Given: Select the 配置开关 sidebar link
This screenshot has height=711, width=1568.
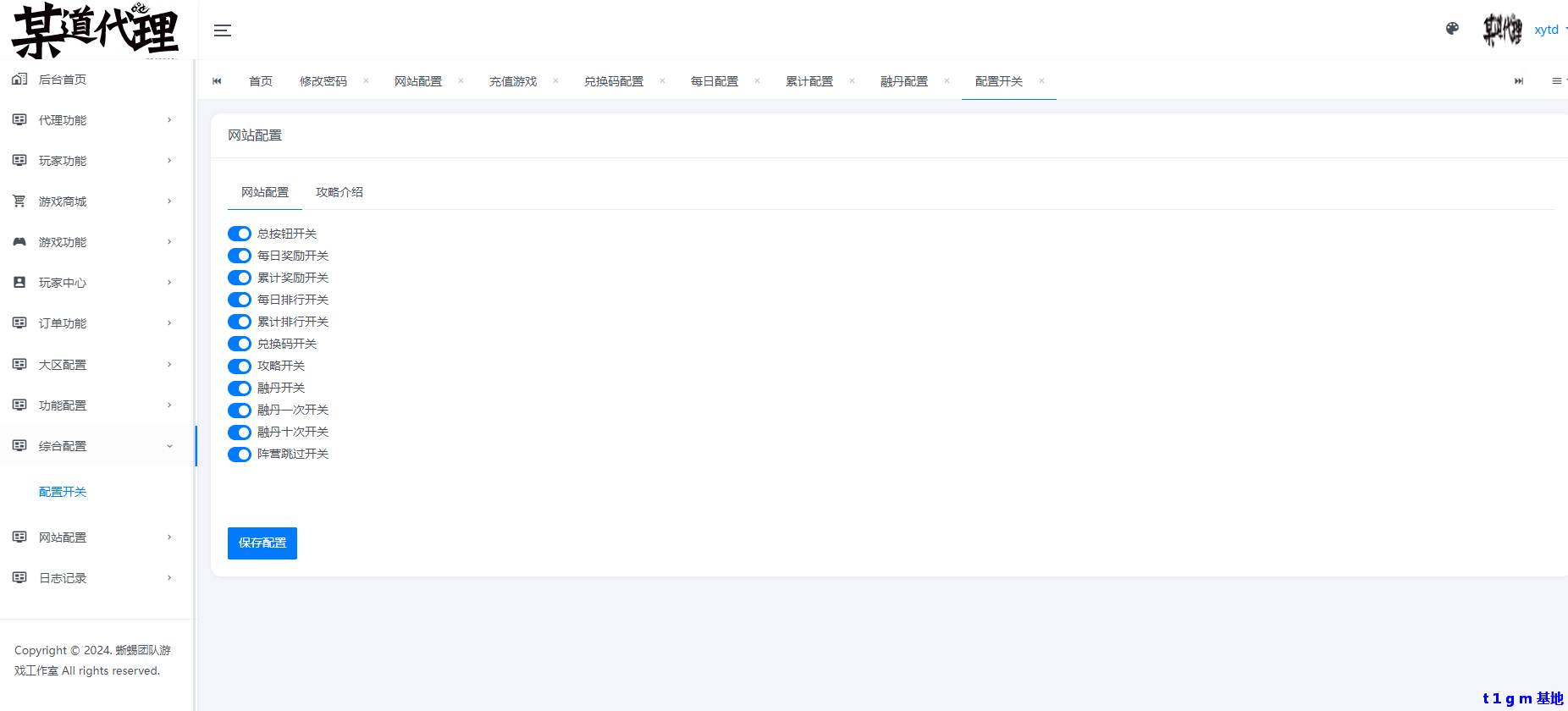Looking at the screenshot, I should (63, 492).
